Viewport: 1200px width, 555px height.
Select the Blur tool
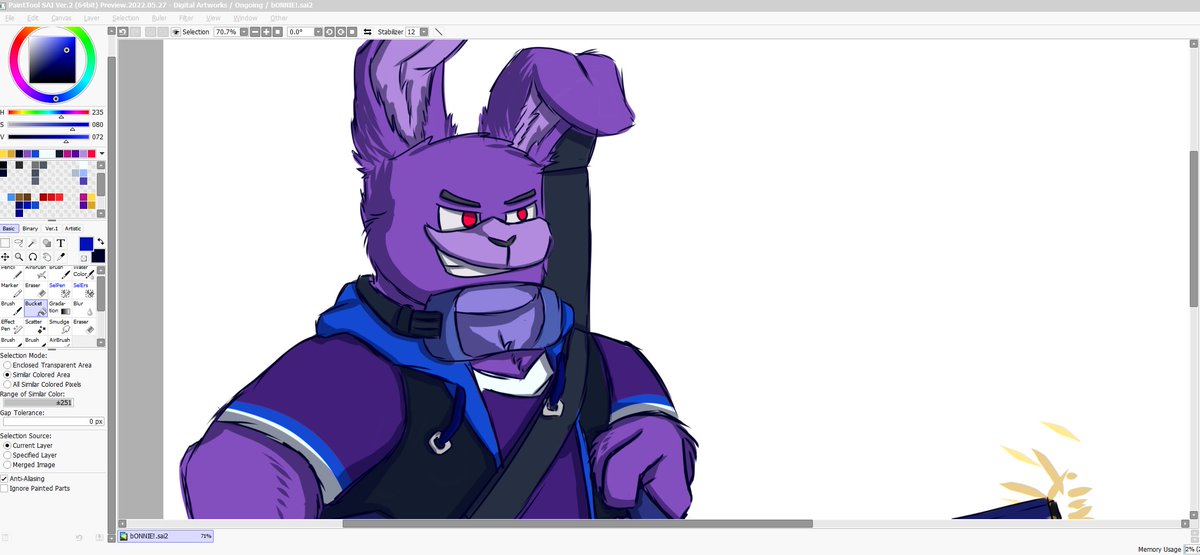(84, 308)
